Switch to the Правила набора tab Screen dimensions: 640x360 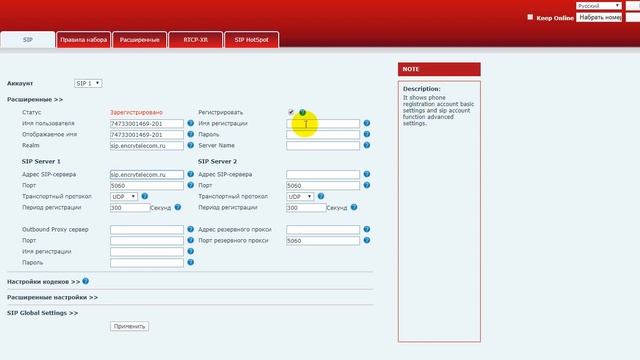84,40
